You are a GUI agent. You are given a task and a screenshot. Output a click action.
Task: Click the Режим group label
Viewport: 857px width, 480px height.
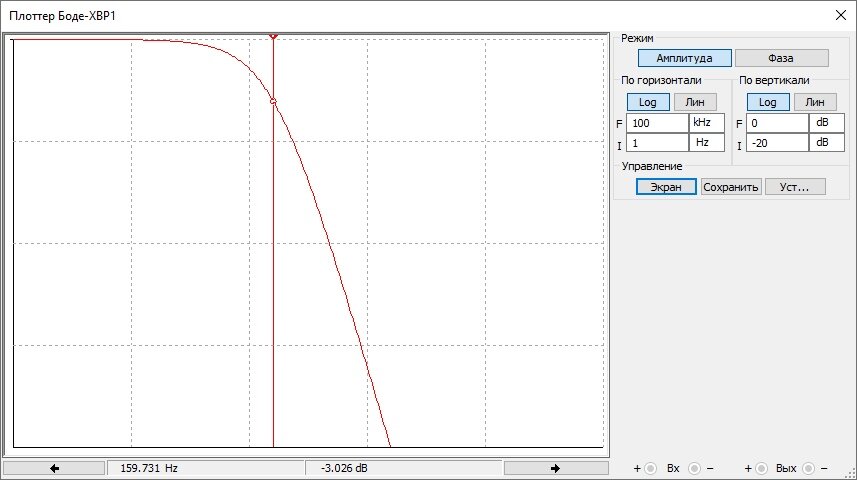pyautogui.click(x=637, y=38)
